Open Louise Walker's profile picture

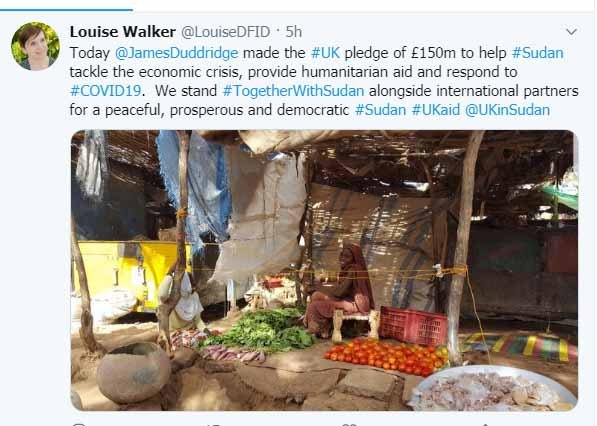[35, 46]
